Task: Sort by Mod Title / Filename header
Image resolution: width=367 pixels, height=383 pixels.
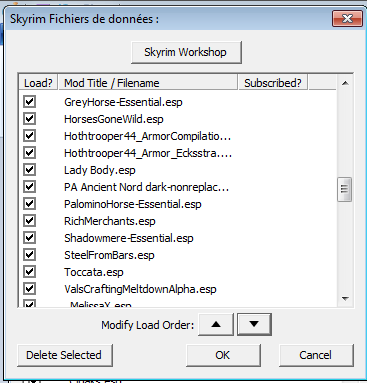Action: tap(148, 83)
